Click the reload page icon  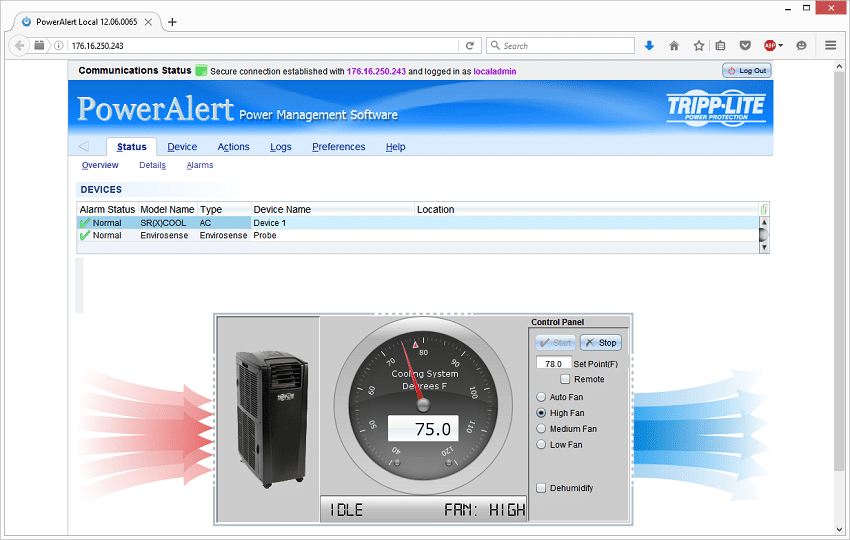coord(470,46)
